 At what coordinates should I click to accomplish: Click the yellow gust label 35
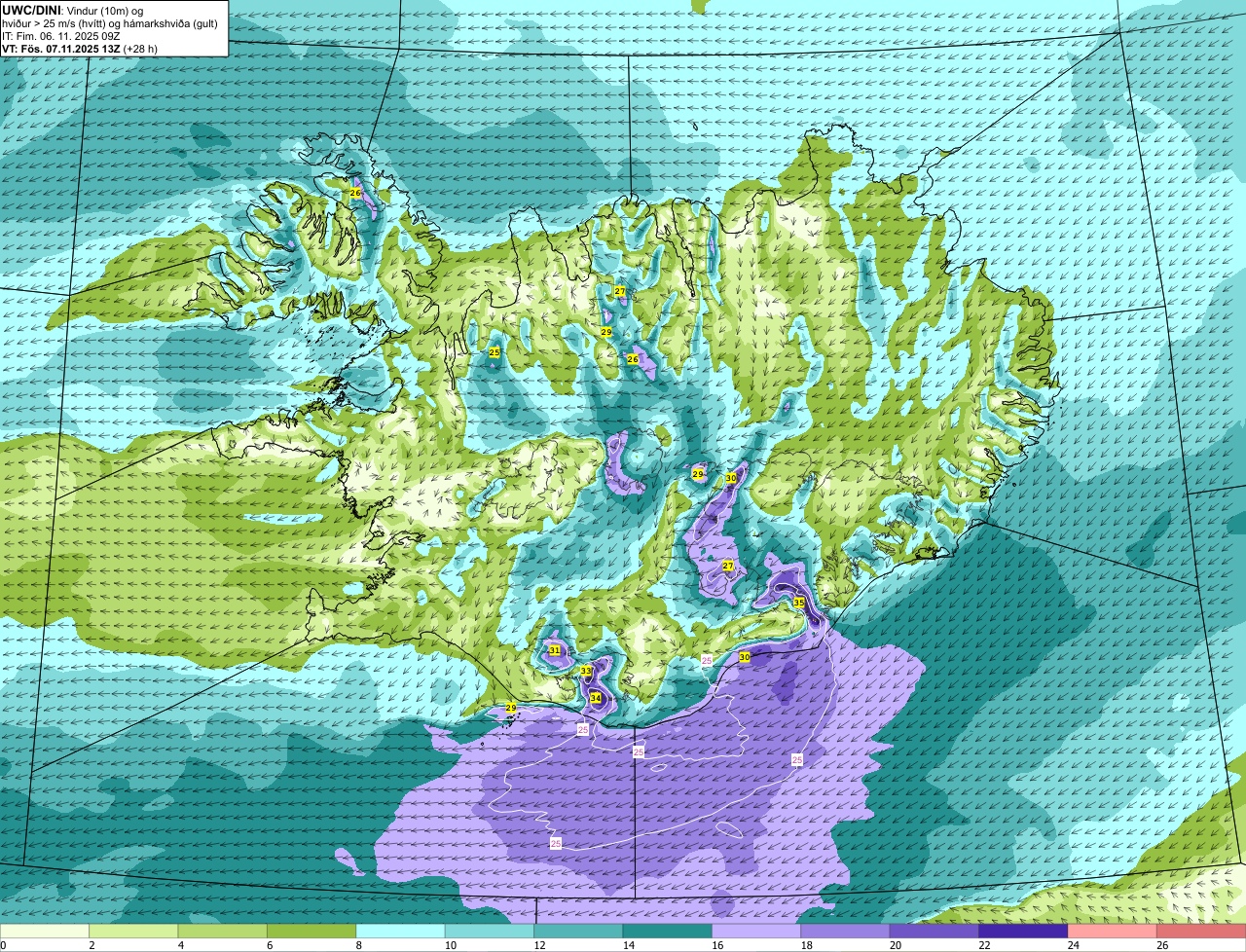pos(799,603)
